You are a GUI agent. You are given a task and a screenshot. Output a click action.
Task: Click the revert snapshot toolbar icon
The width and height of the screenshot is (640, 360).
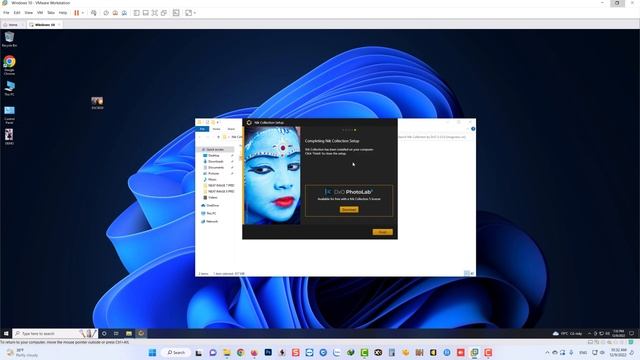pyautogui.click(x=115, y=13)
